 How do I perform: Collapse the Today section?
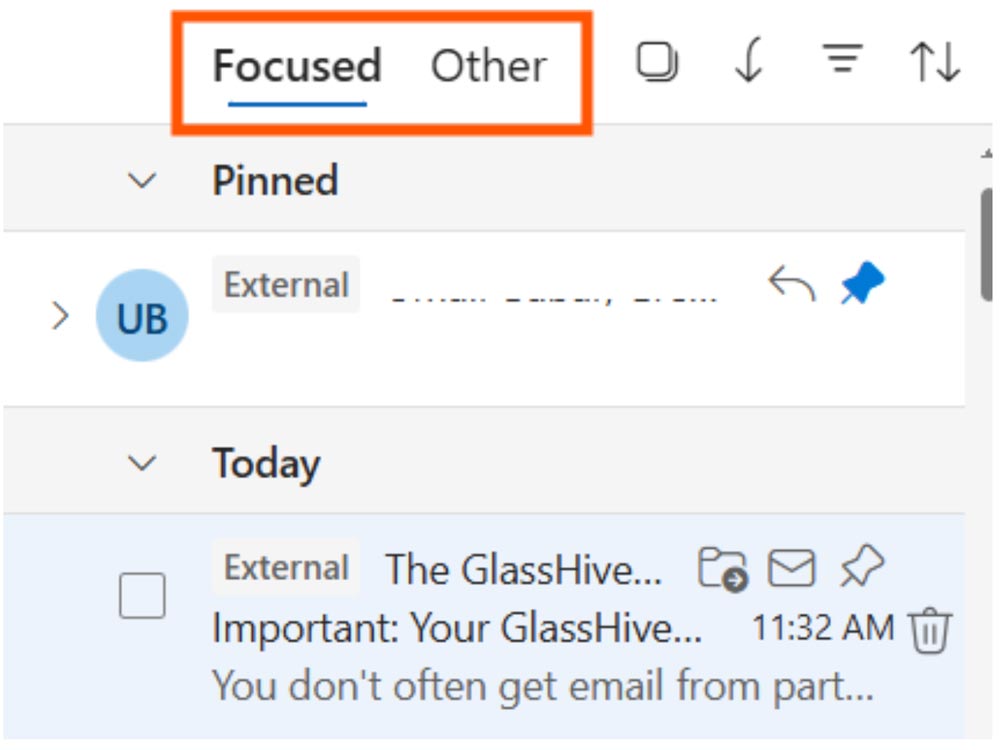tap(144, 463)
